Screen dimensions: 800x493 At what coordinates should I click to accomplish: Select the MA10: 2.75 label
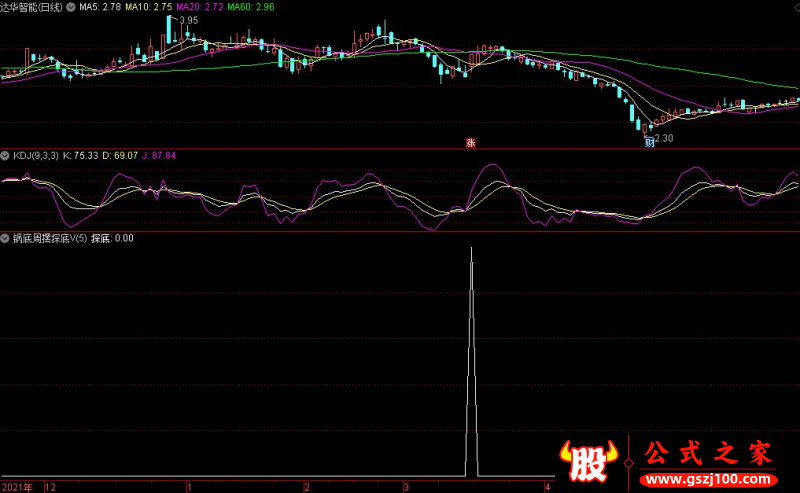148,7
